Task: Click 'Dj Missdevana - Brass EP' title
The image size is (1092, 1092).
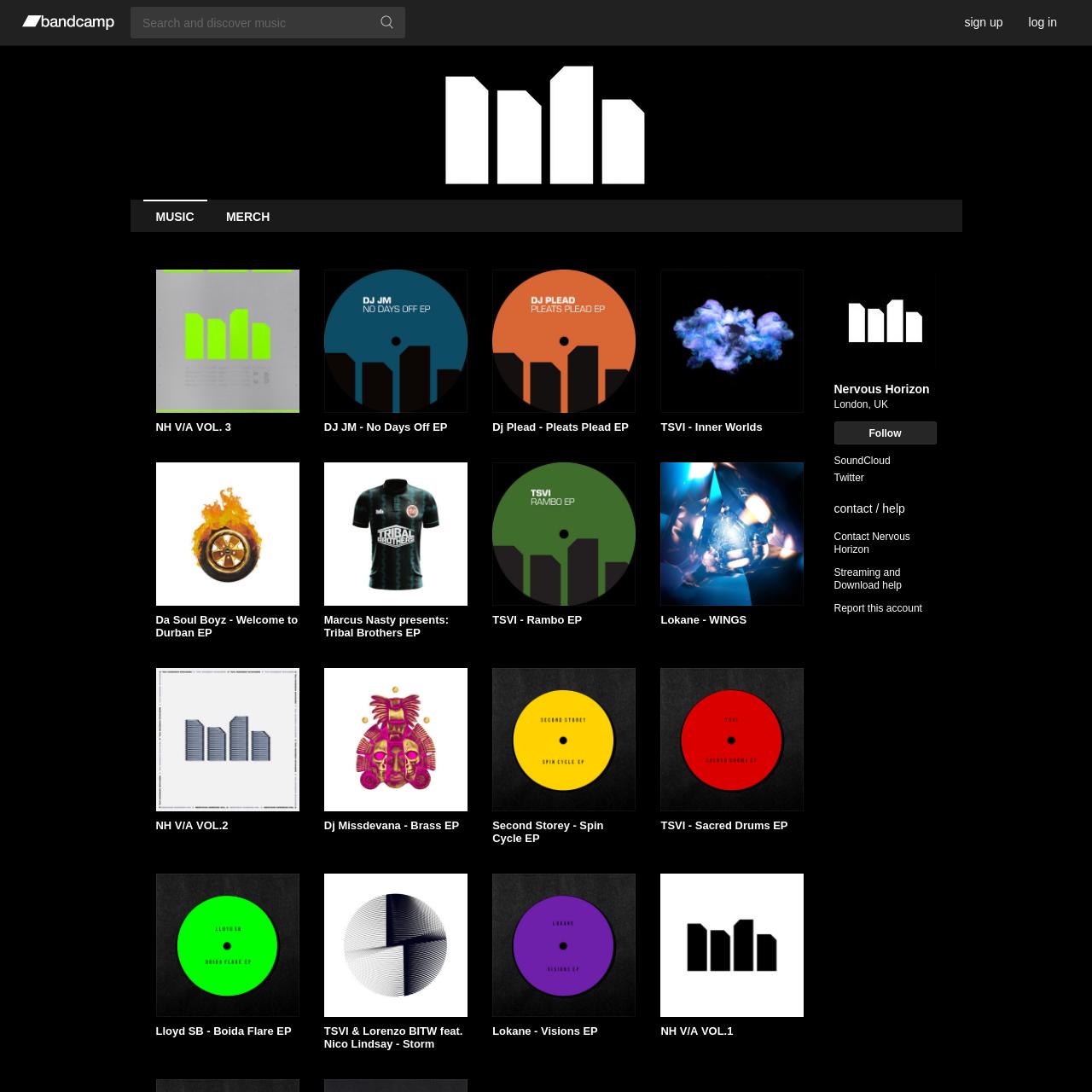Action: coord(392,826)
